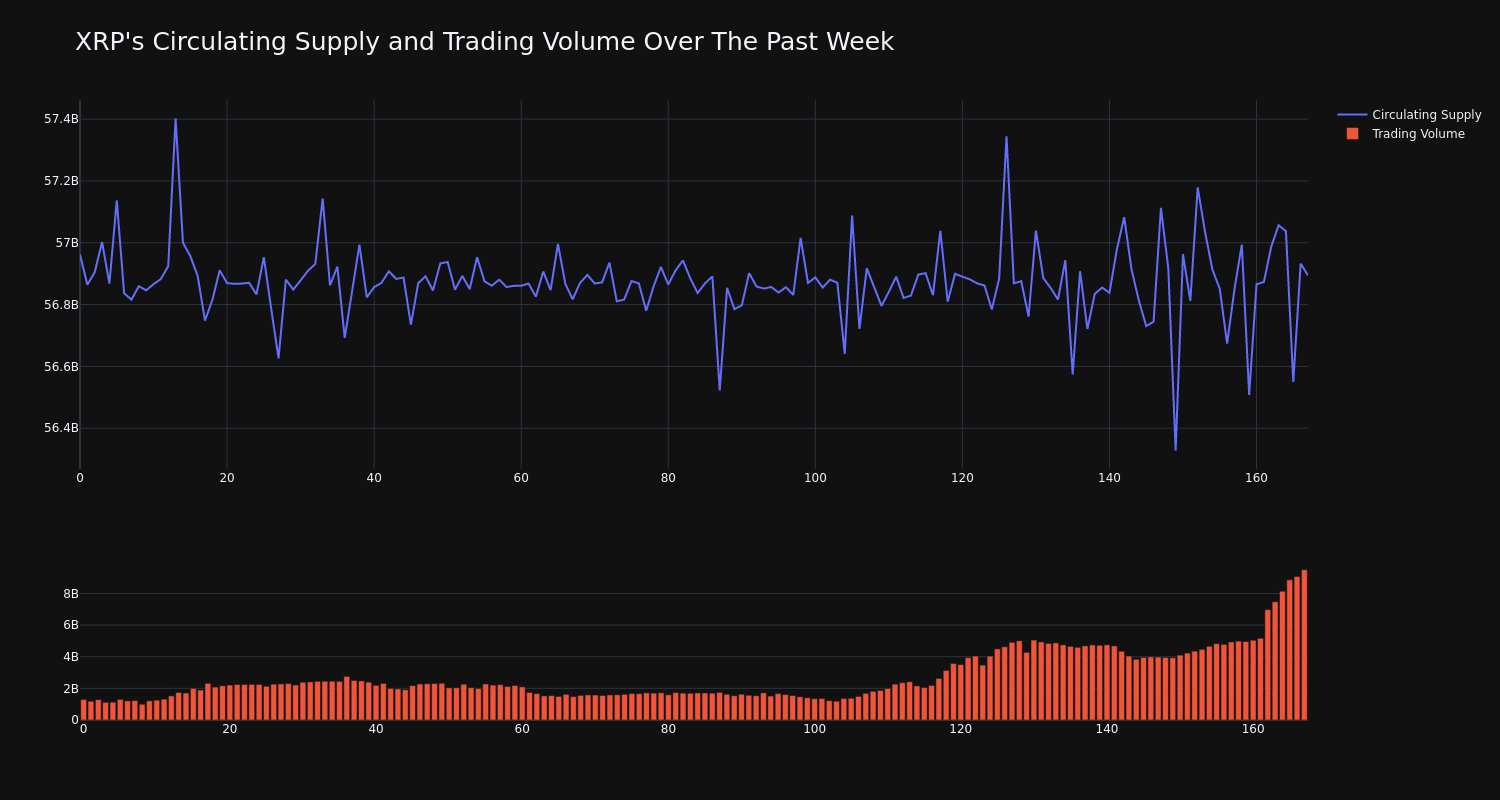Toggle the Circulating Supply legend entry

pos(1409,115)
